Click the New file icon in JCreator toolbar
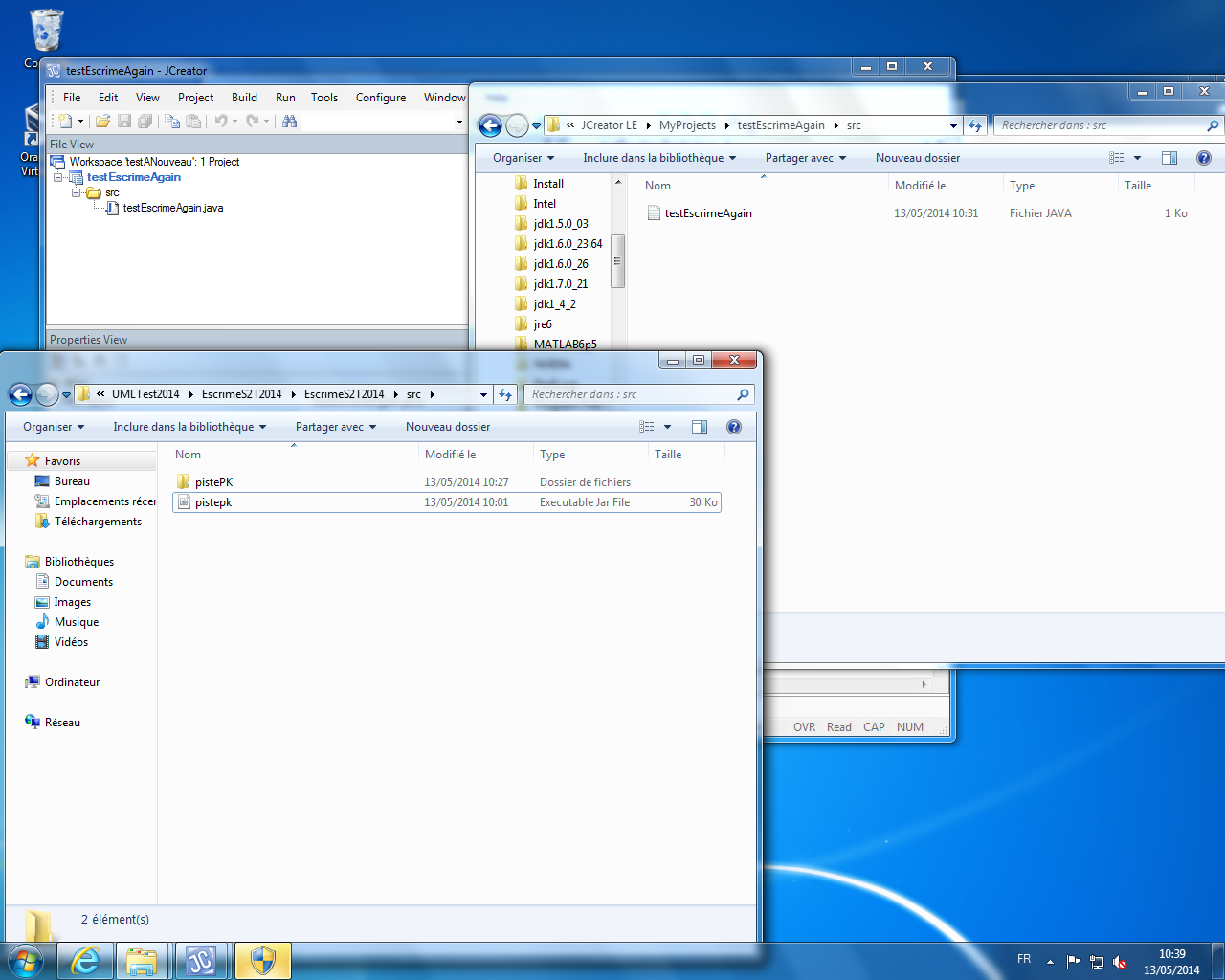Screen dimensions: 1225x980 [x=65, y=122]
